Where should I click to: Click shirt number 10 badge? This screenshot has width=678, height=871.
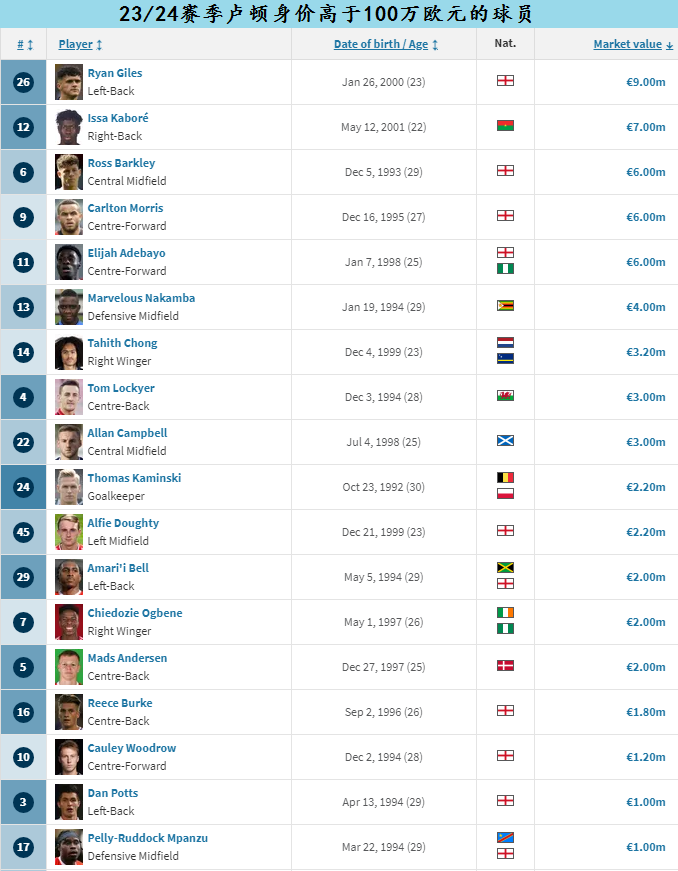23,757
